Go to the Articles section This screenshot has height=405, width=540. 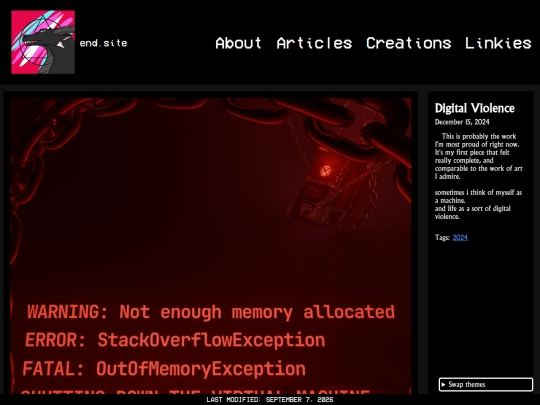pos(314,43)
